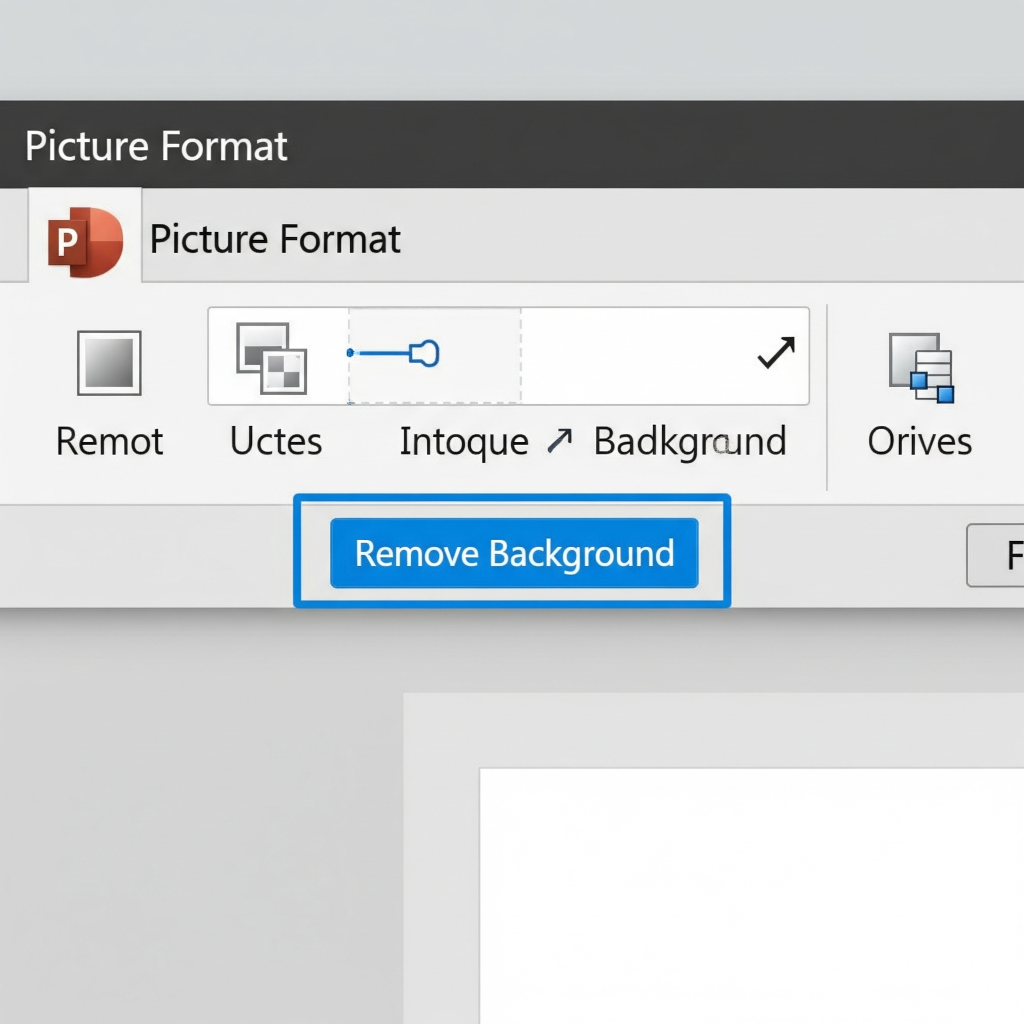
Task: Click the small arrow beside Intoque
Action: 560,442
